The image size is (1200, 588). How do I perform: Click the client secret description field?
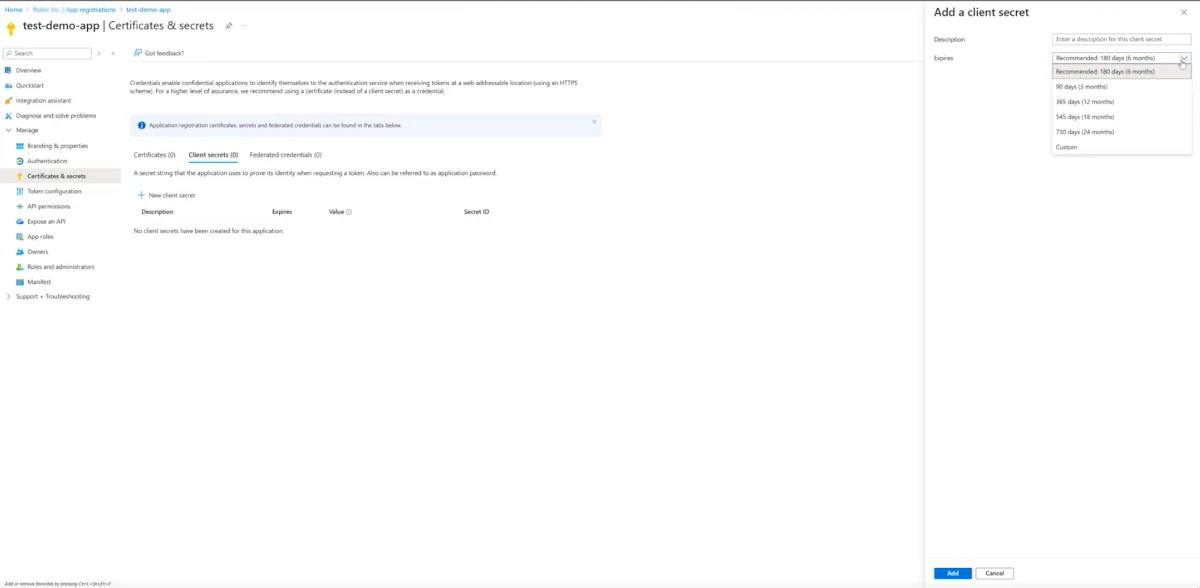click(x=1120, y=38)
